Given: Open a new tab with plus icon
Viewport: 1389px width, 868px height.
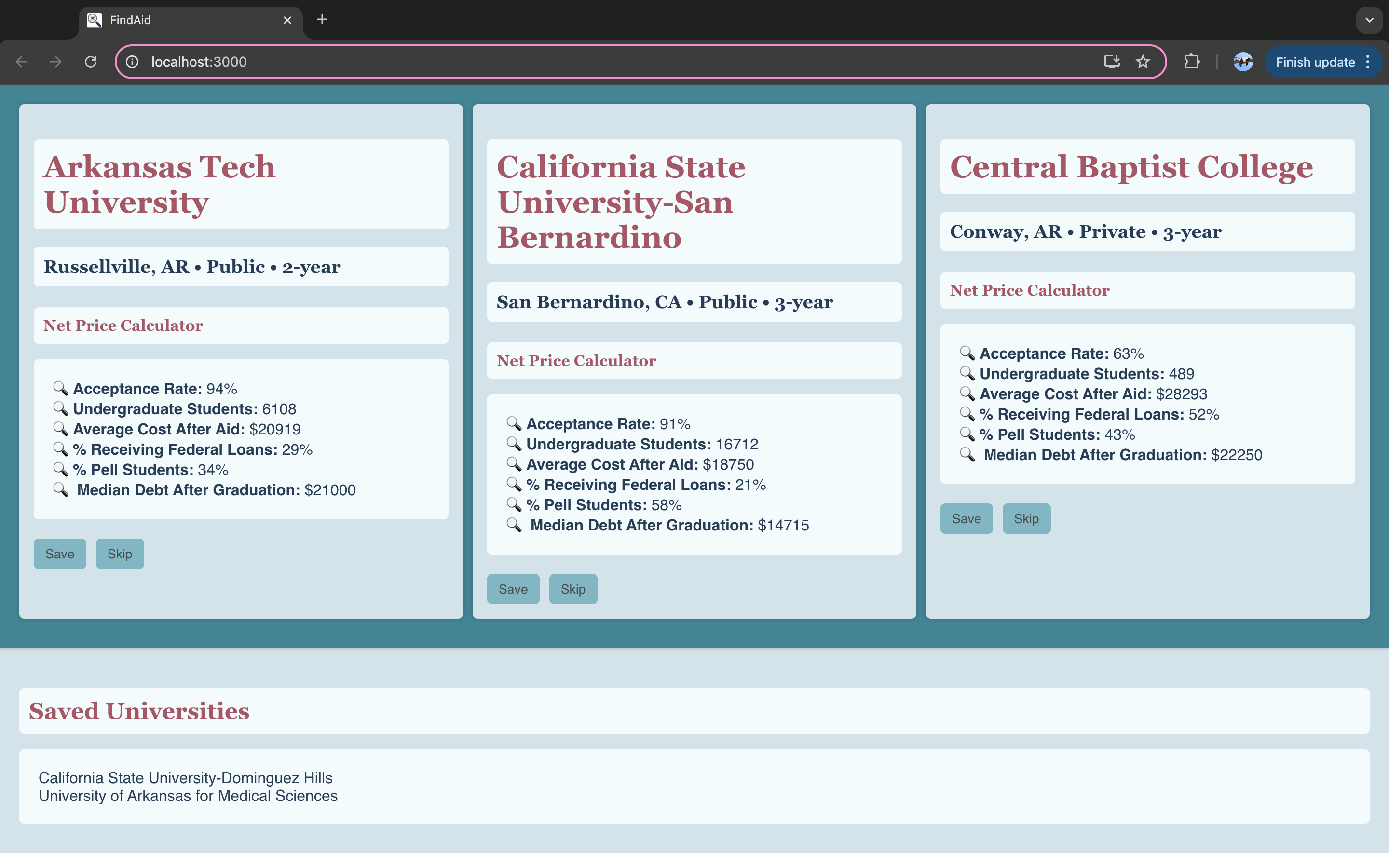Looking at the screenshot, I should click(x=322, y=19).
